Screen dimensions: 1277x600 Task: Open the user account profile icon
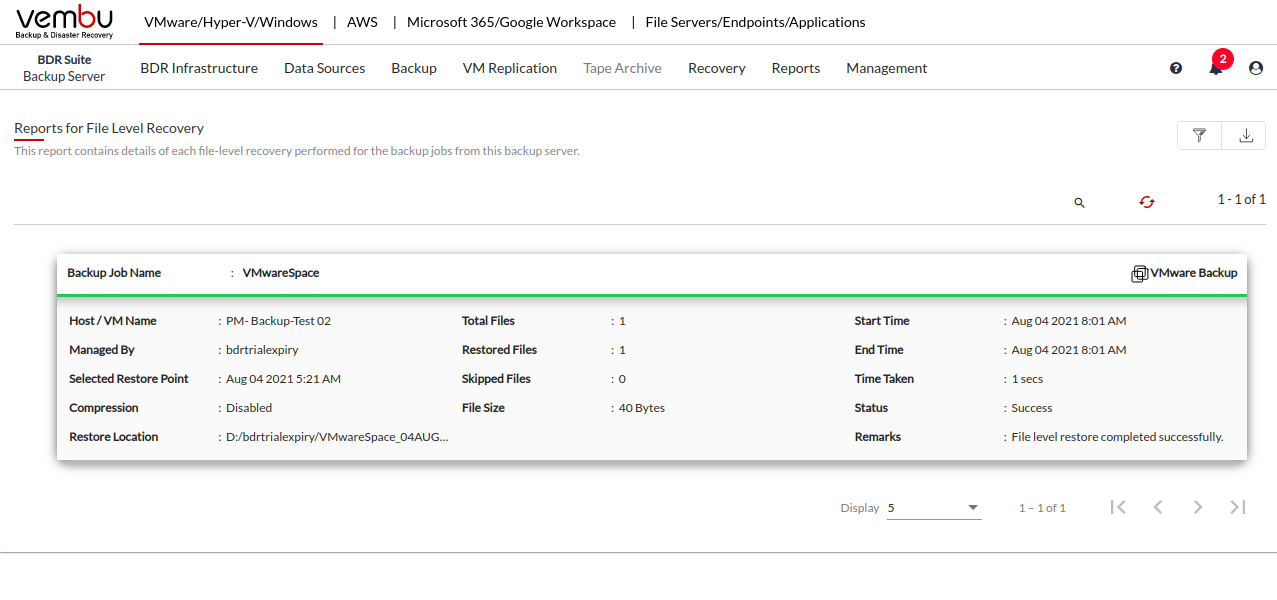click(x=1256, y=68)
